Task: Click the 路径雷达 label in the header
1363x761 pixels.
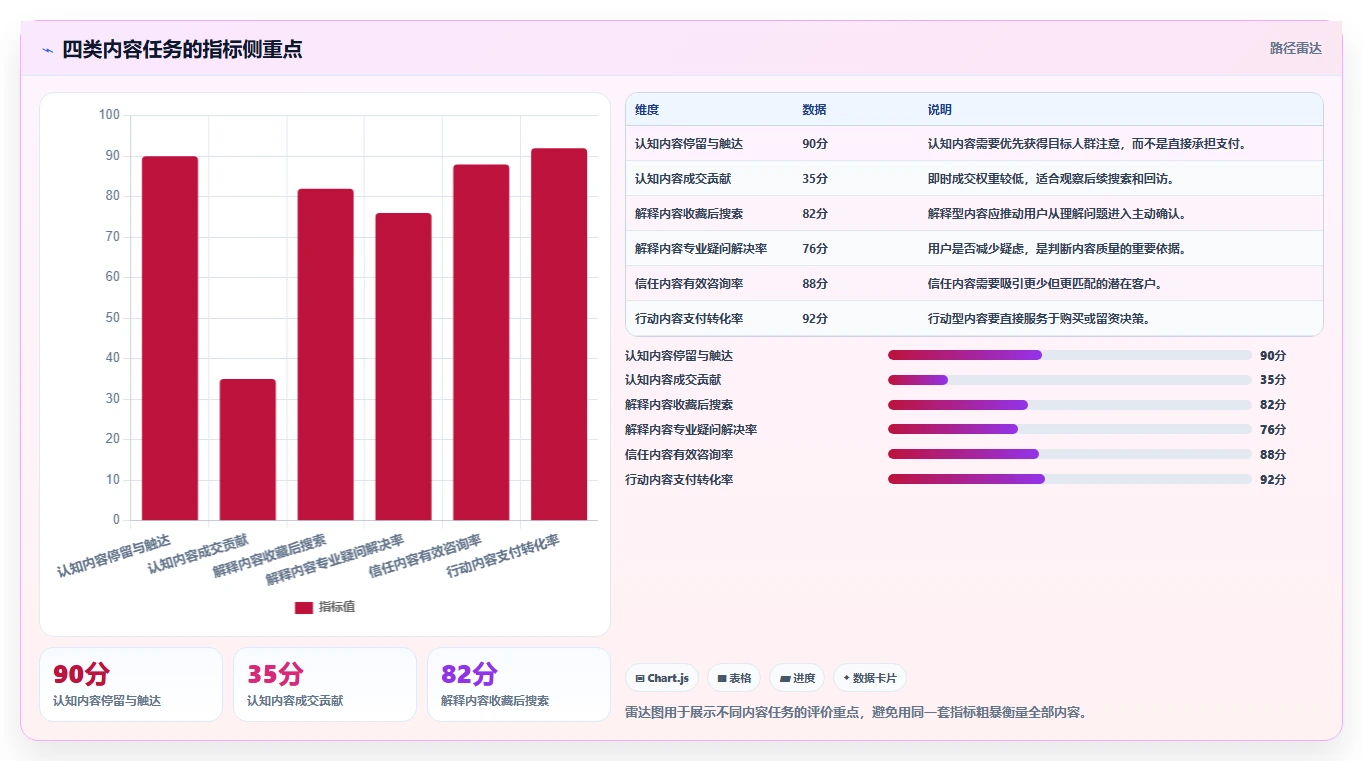Action: click(1296, 48)
